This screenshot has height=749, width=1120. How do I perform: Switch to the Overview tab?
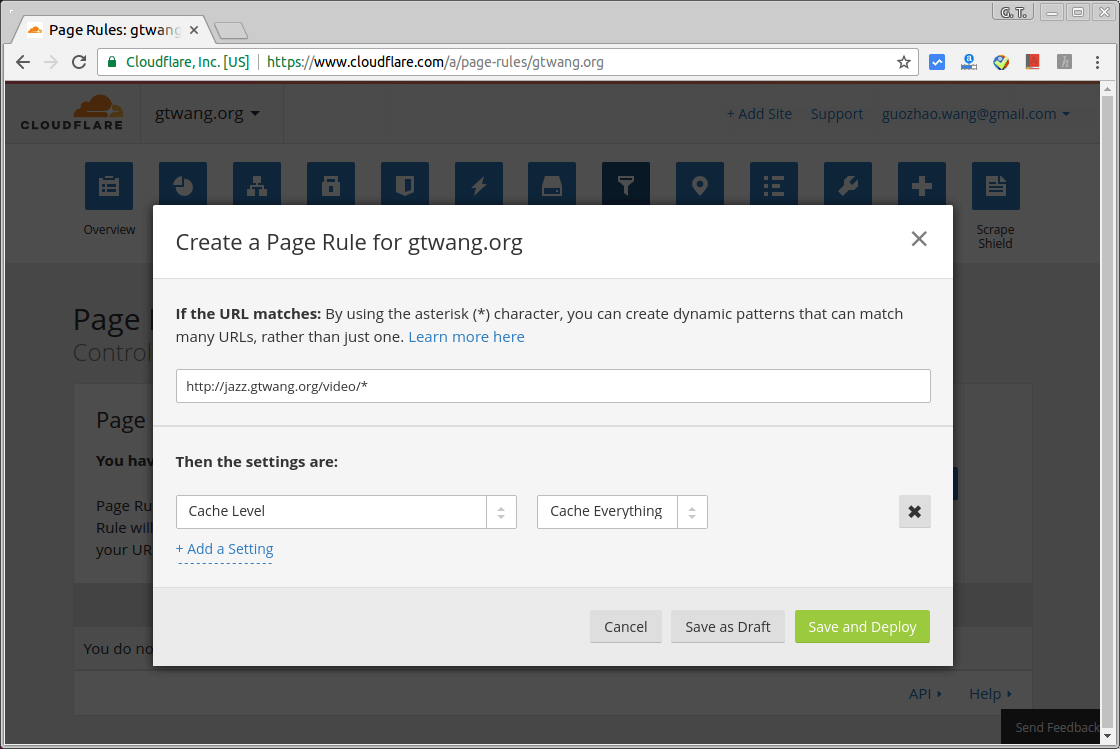109,186
